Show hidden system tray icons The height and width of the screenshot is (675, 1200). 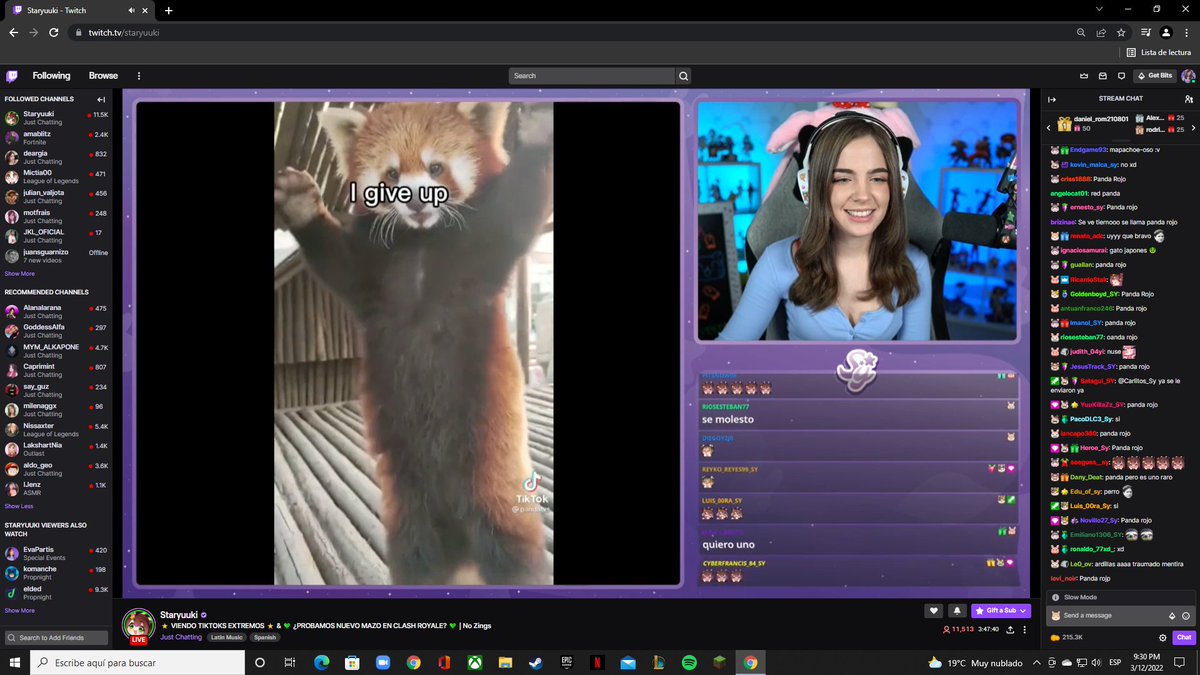point(1037,662)
